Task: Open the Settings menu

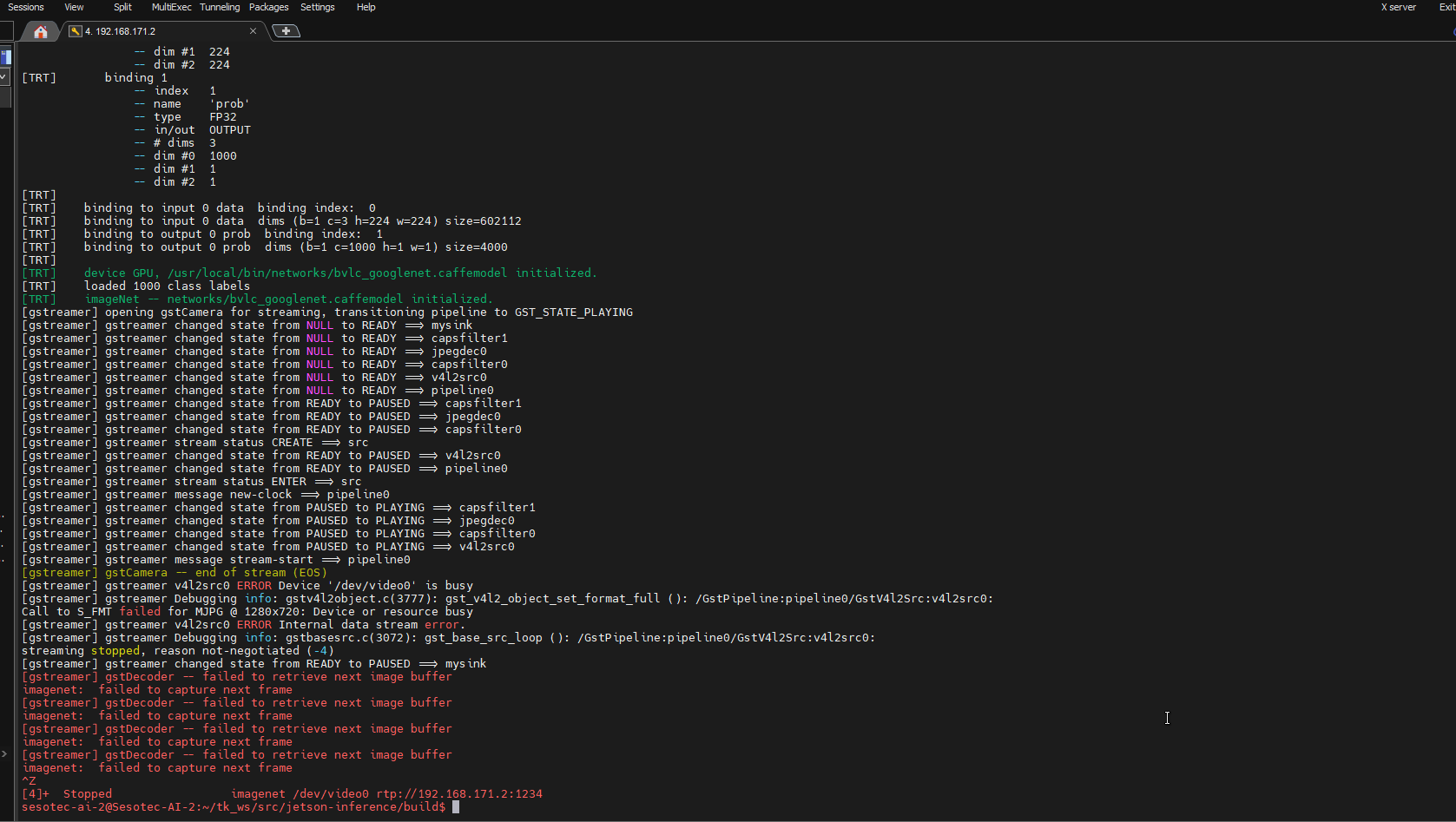Action: click(318, 7)
